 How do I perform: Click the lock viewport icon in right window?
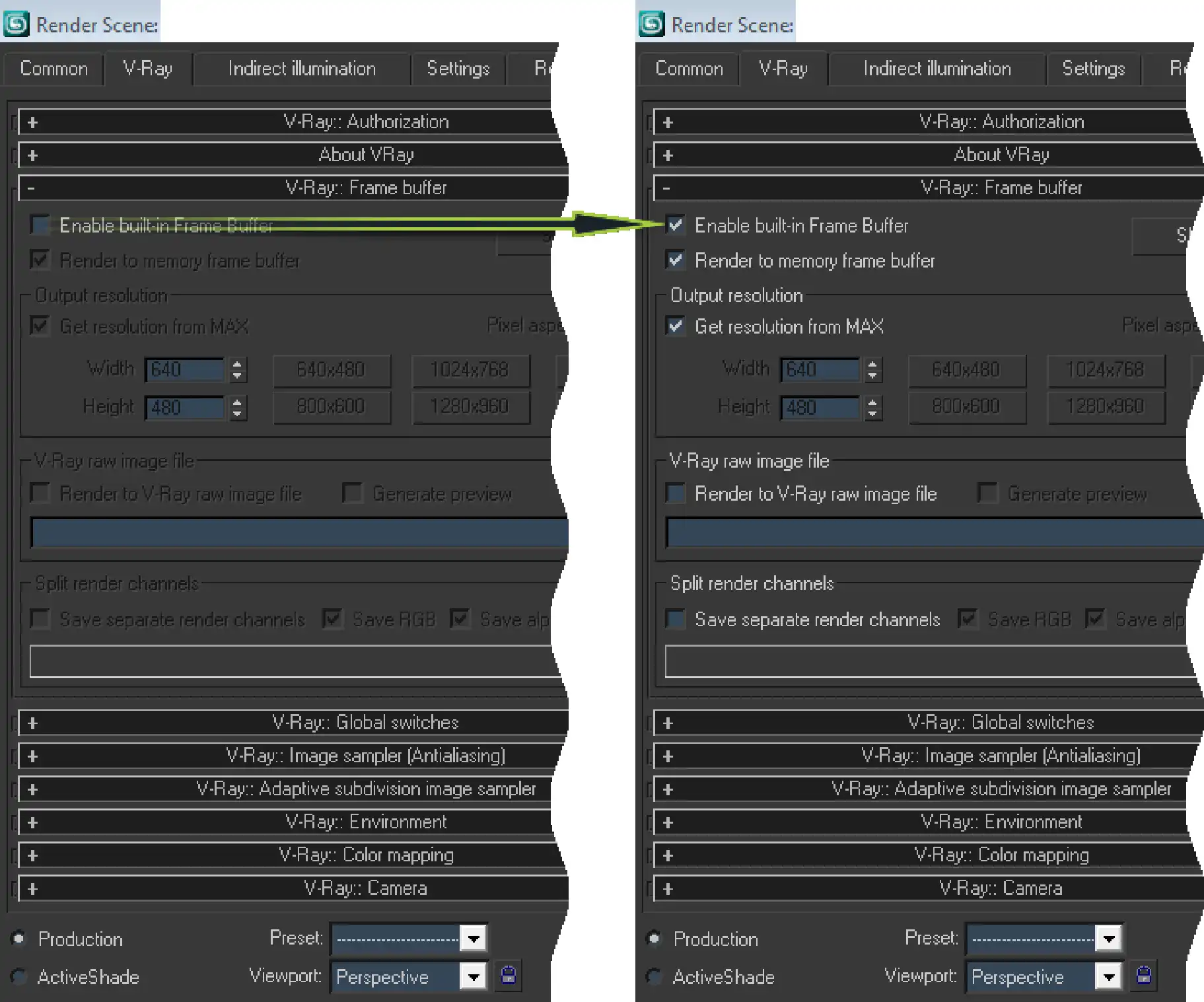click(x=1143, y=976)
